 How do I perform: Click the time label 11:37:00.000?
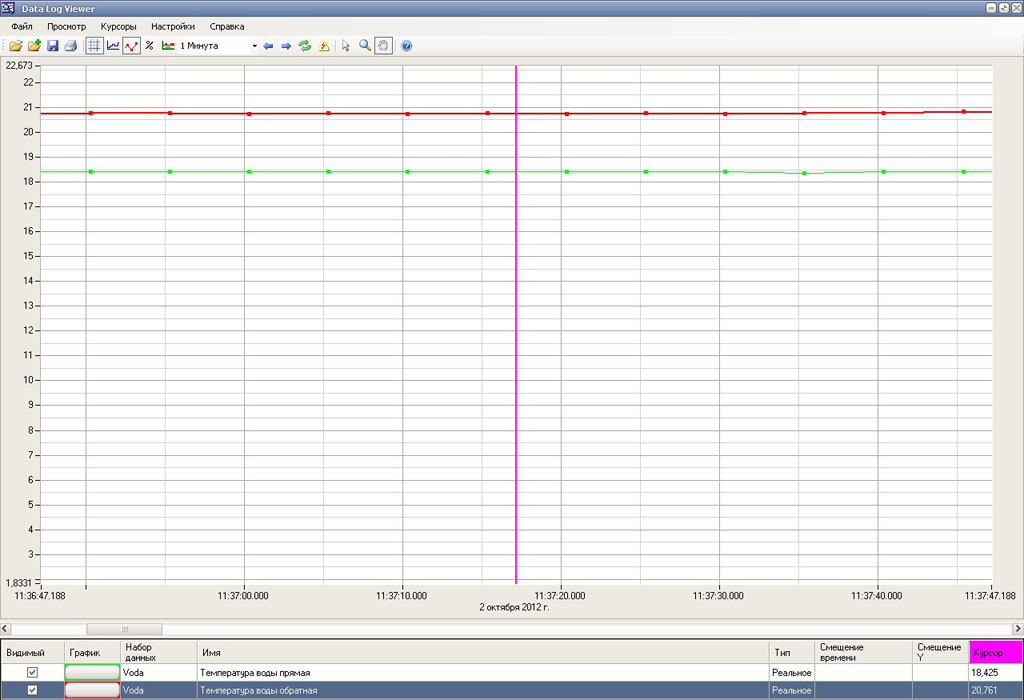pyautogui.click(x=243, y=596)
